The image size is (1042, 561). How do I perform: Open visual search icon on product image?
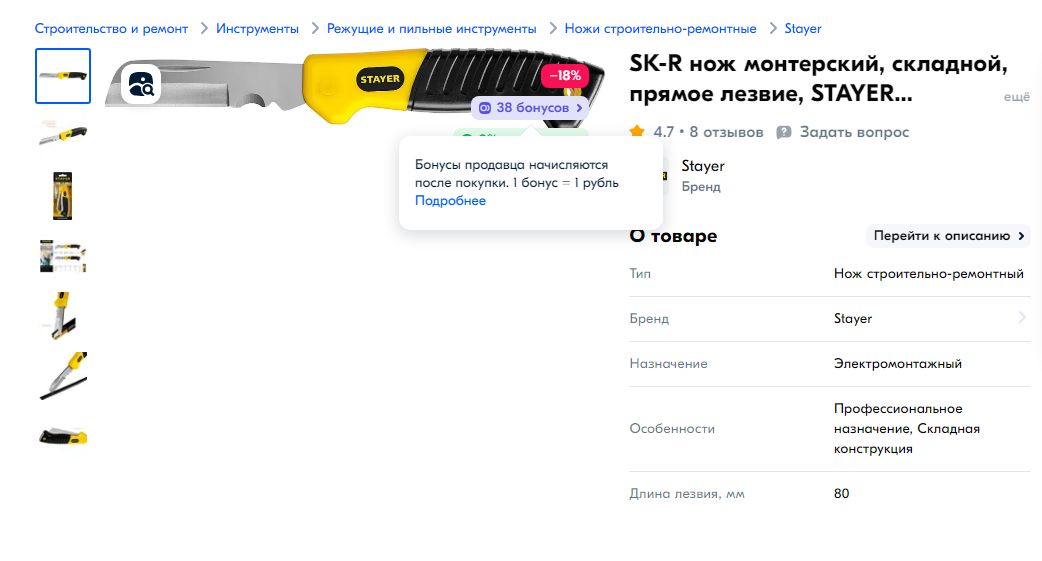(141, 84)
